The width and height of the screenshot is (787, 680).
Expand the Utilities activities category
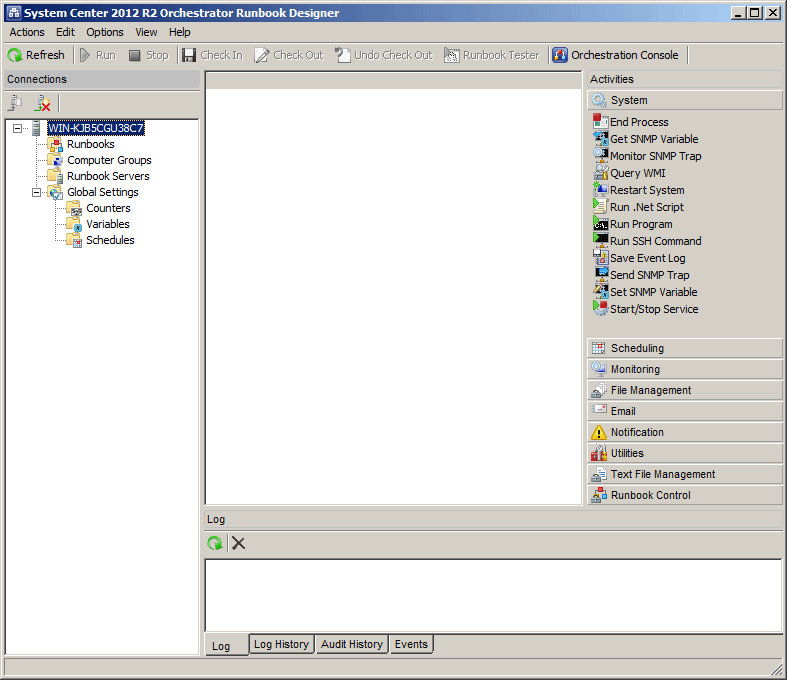pos(685,454)
